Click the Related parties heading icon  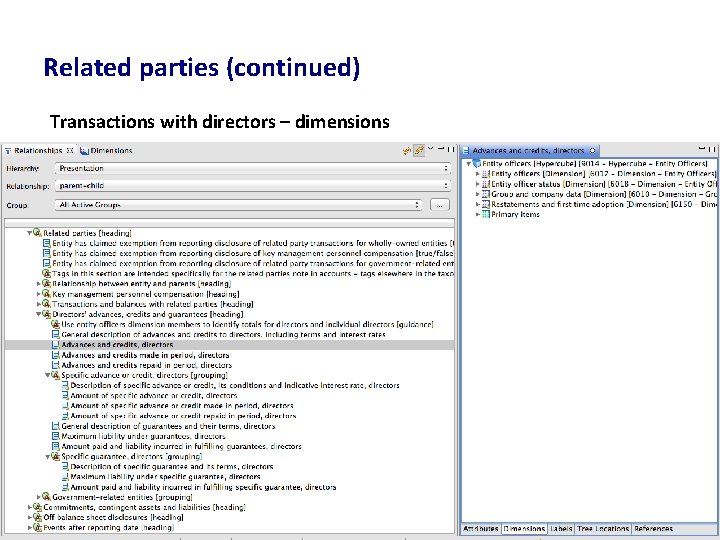coord(37,233)
